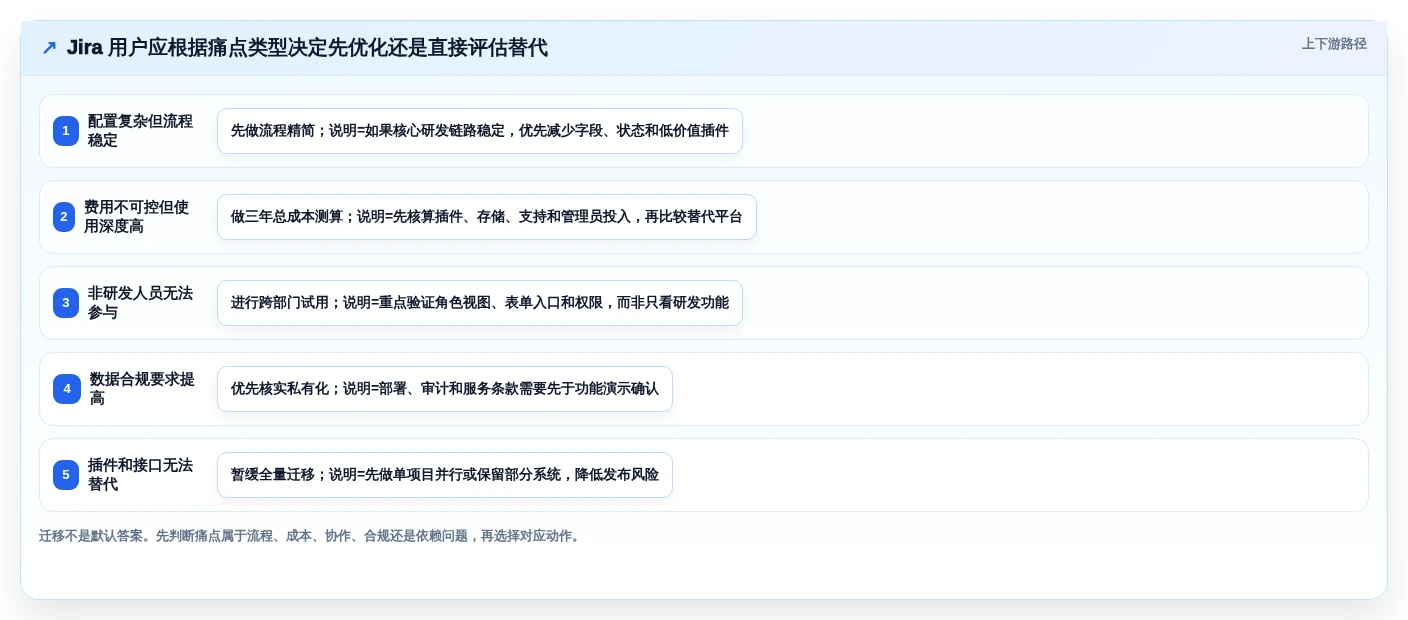The width and height of the screenshot is (1408, 620).
Task: Open the 暂缓全量迁移 action chip
Action: tap(445, 475)
